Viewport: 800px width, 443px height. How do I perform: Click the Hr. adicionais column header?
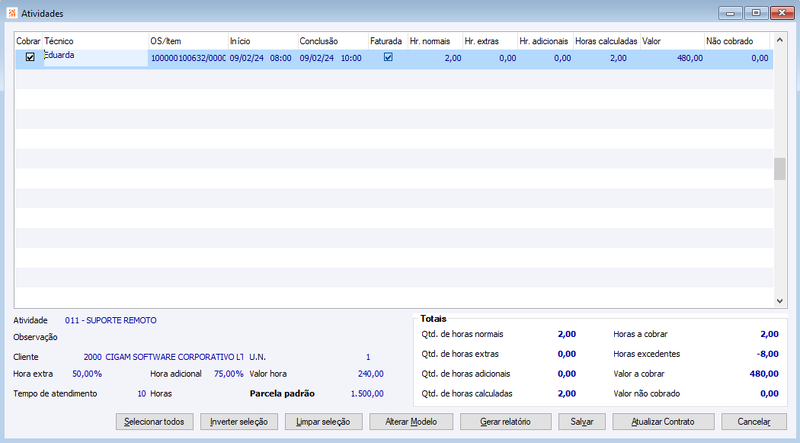click(x=545, y=41)
